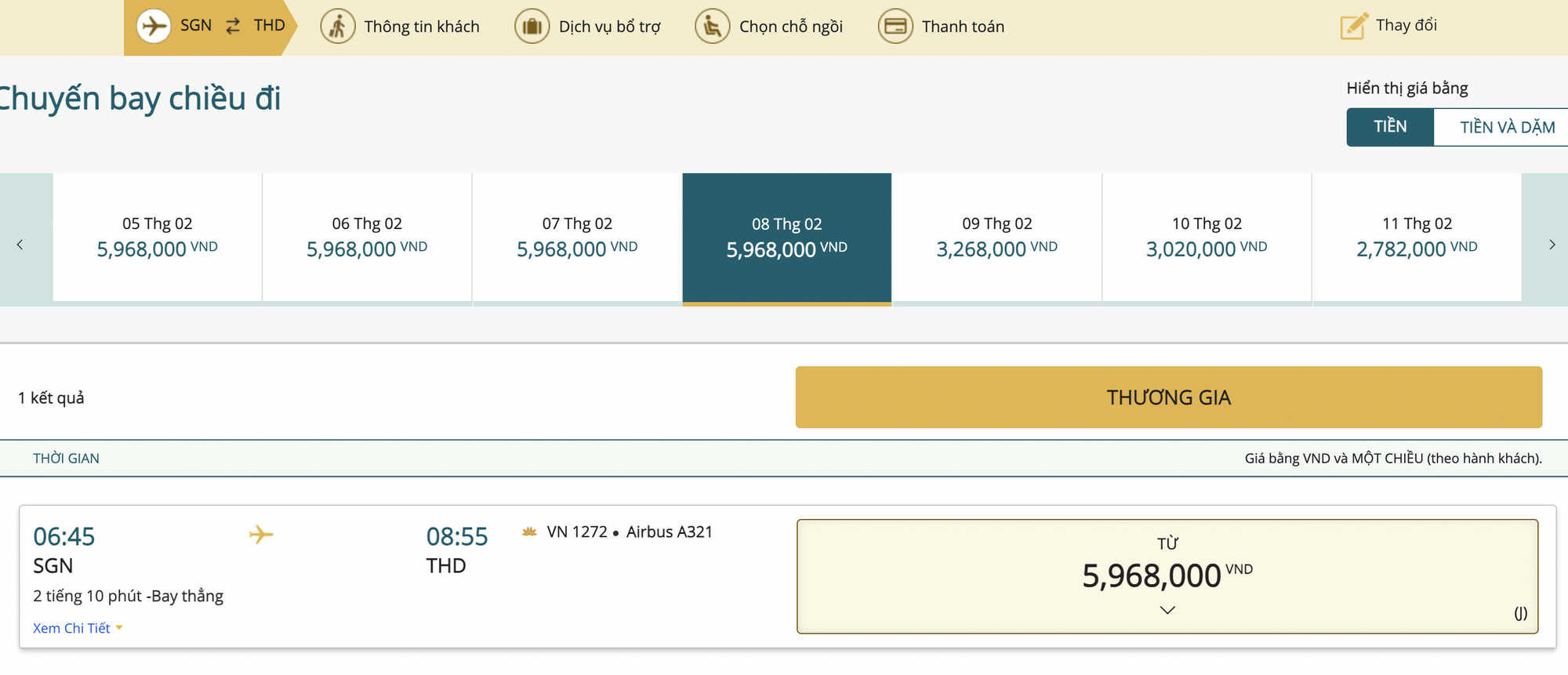
Task: Click the THỜI GIAN column header
Action: [x=66, y=458]
